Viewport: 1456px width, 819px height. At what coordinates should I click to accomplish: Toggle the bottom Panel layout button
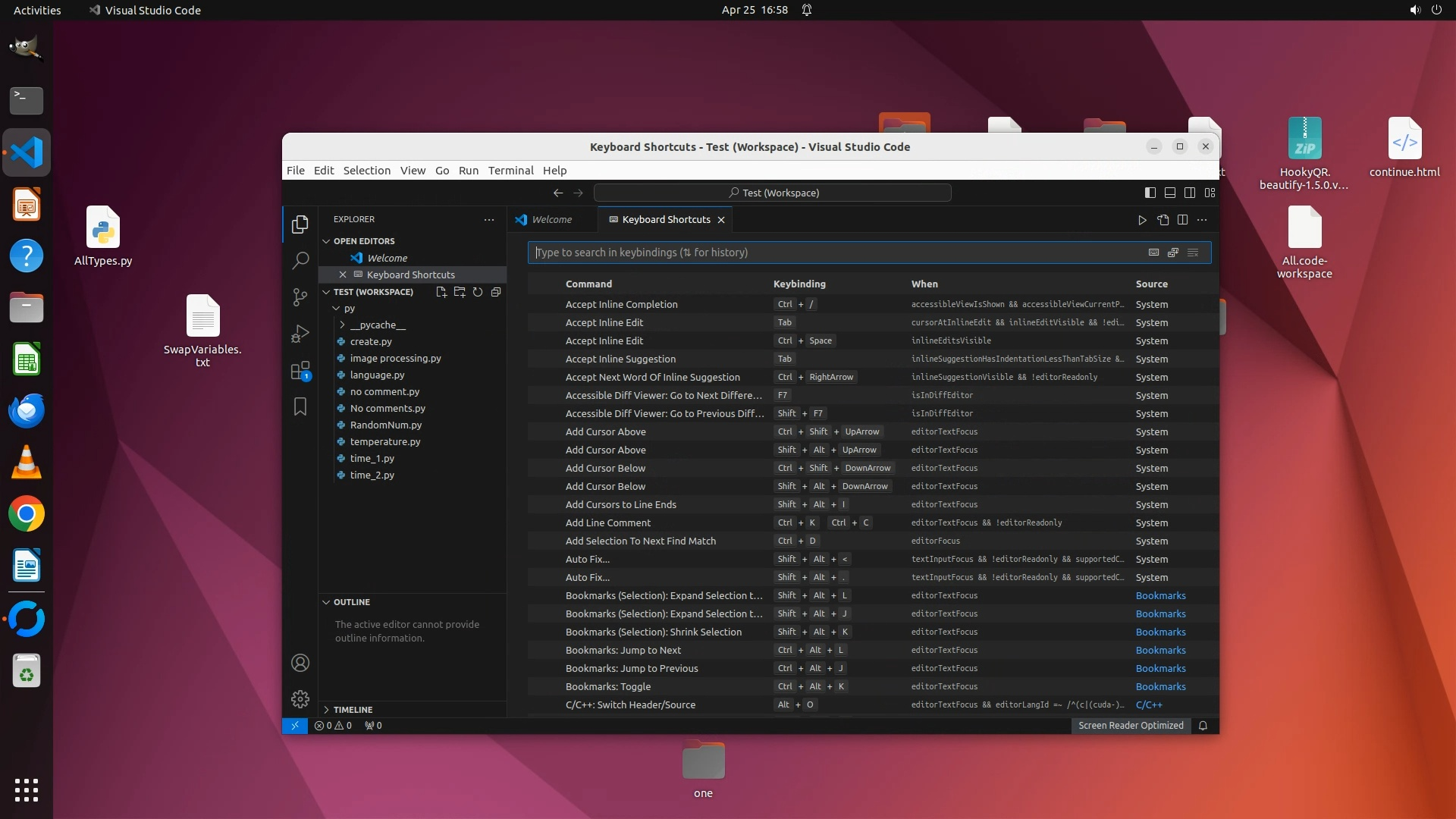pos(1170,193)
